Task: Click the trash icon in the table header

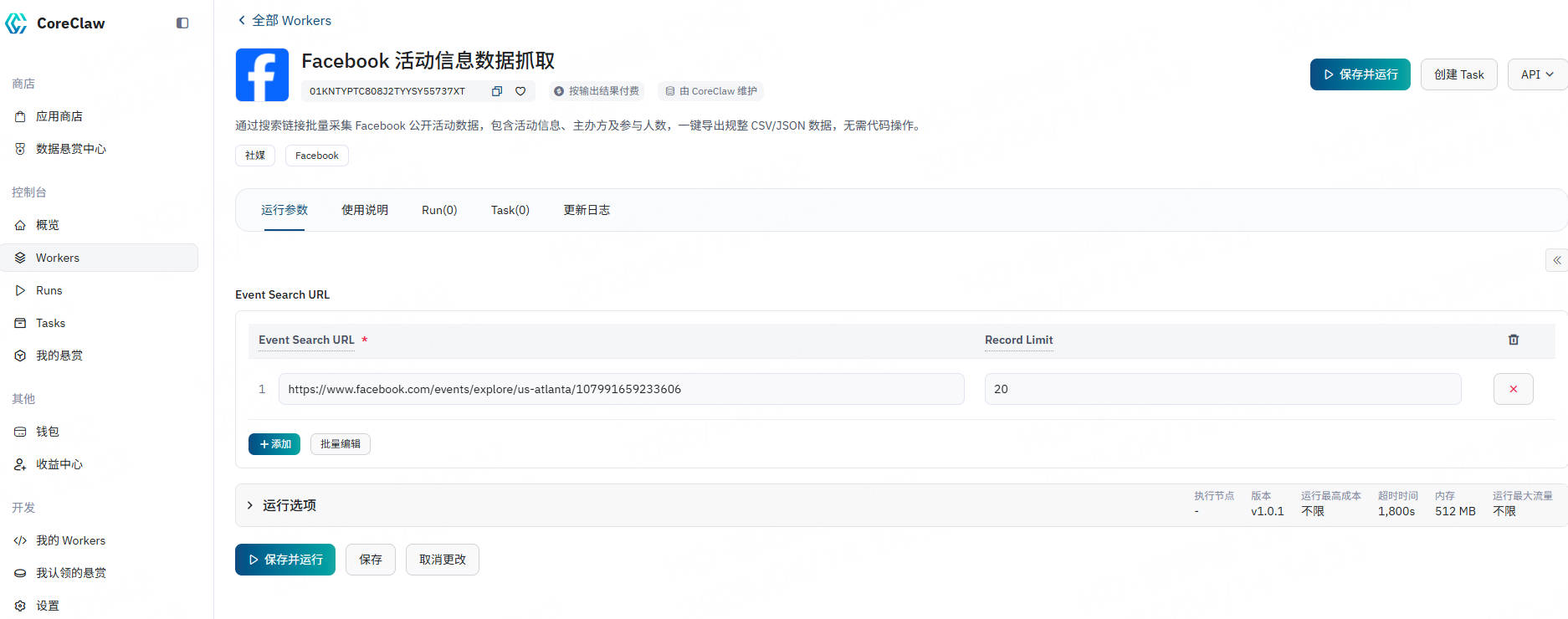Action: tap(1513, 340)
